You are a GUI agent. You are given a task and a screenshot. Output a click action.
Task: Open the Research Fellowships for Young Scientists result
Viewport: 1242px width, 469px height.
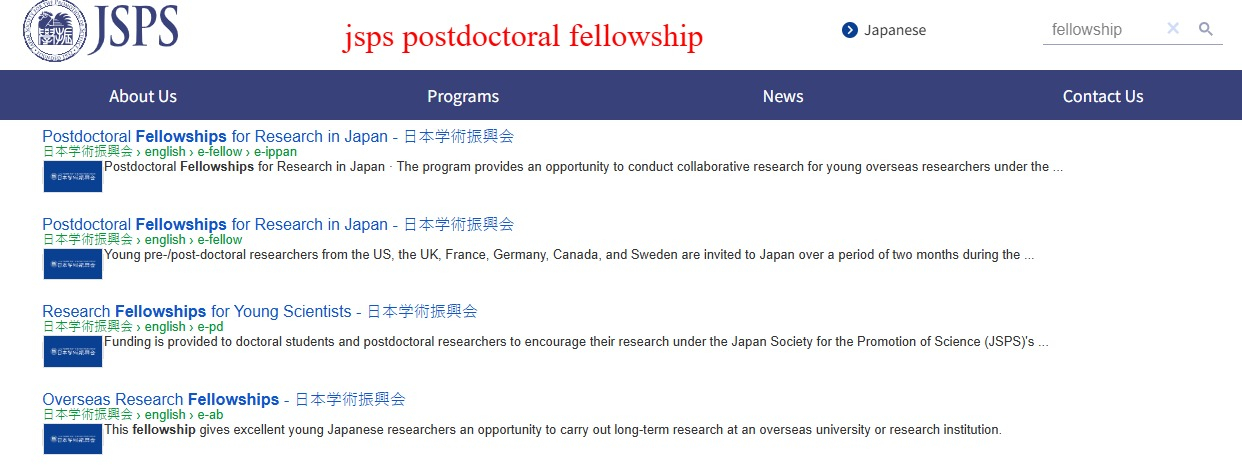pos(260,311)
